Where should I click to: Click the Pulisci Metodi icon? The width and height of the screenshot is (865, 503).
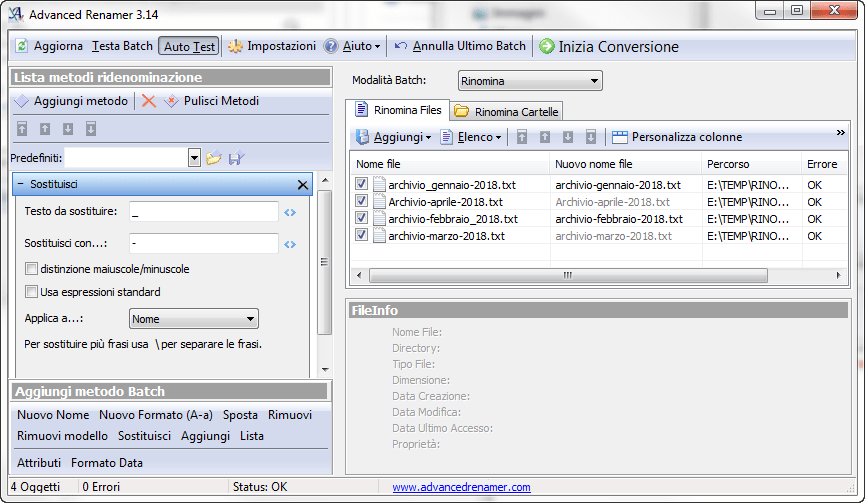tap(172, 101)
